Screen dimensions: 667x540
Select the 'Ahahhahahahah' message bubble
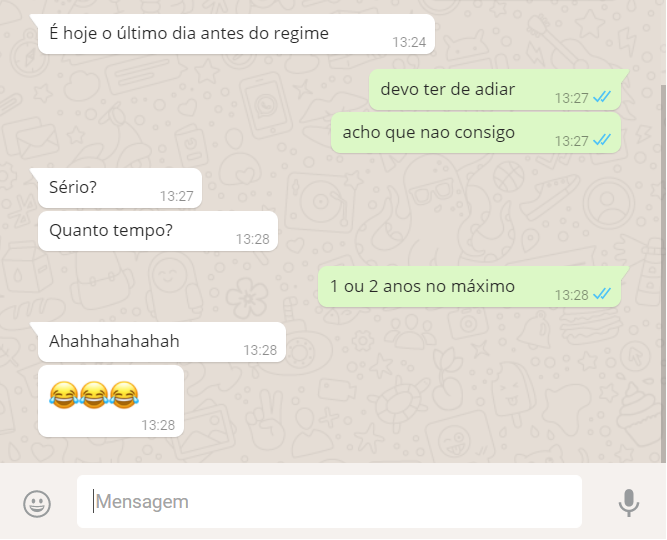tap(162, 342)
